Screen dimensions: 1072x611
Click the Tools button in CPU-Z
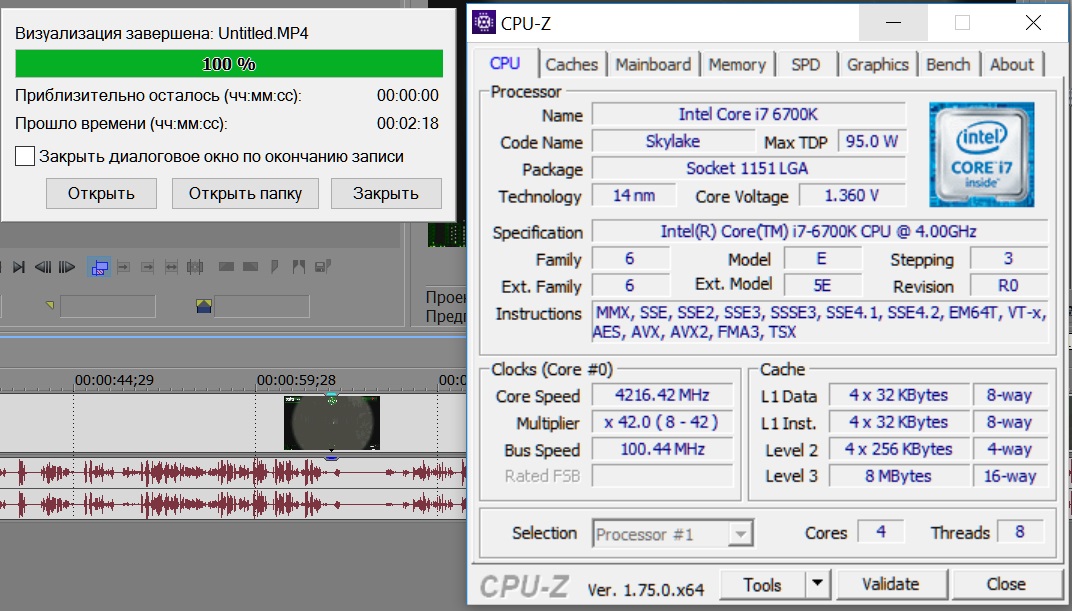[x=762, y=585]
